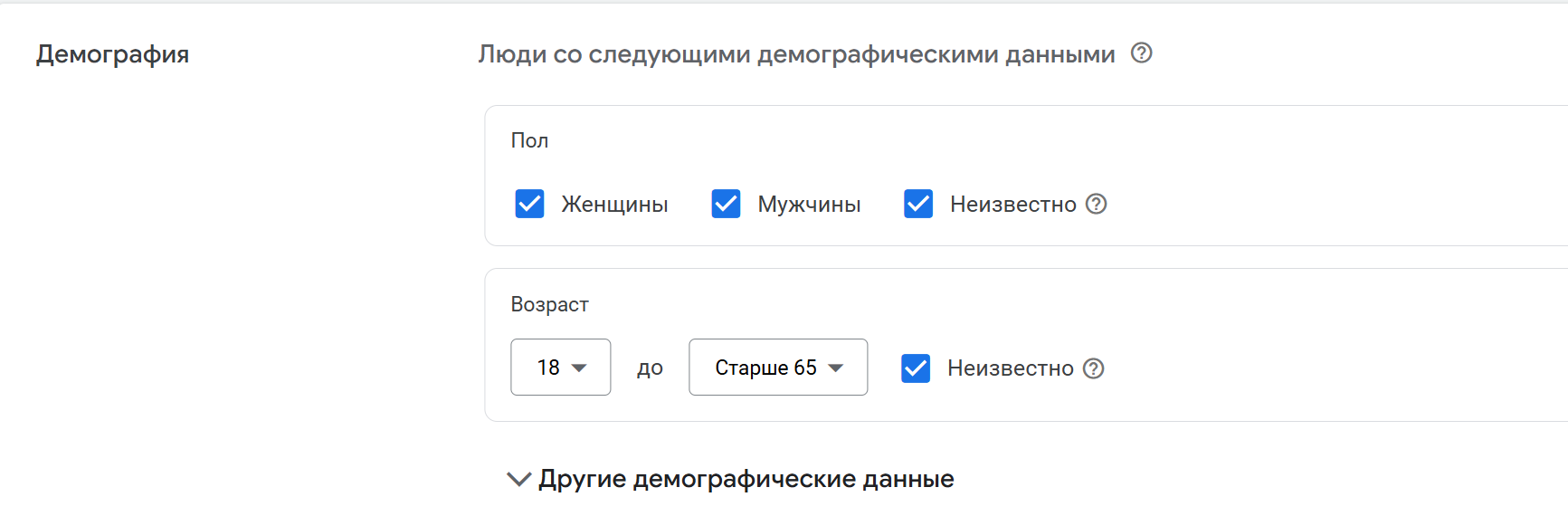Click the до text between age dropdowns
The image size is (1568, 516).
coord(650,368)
